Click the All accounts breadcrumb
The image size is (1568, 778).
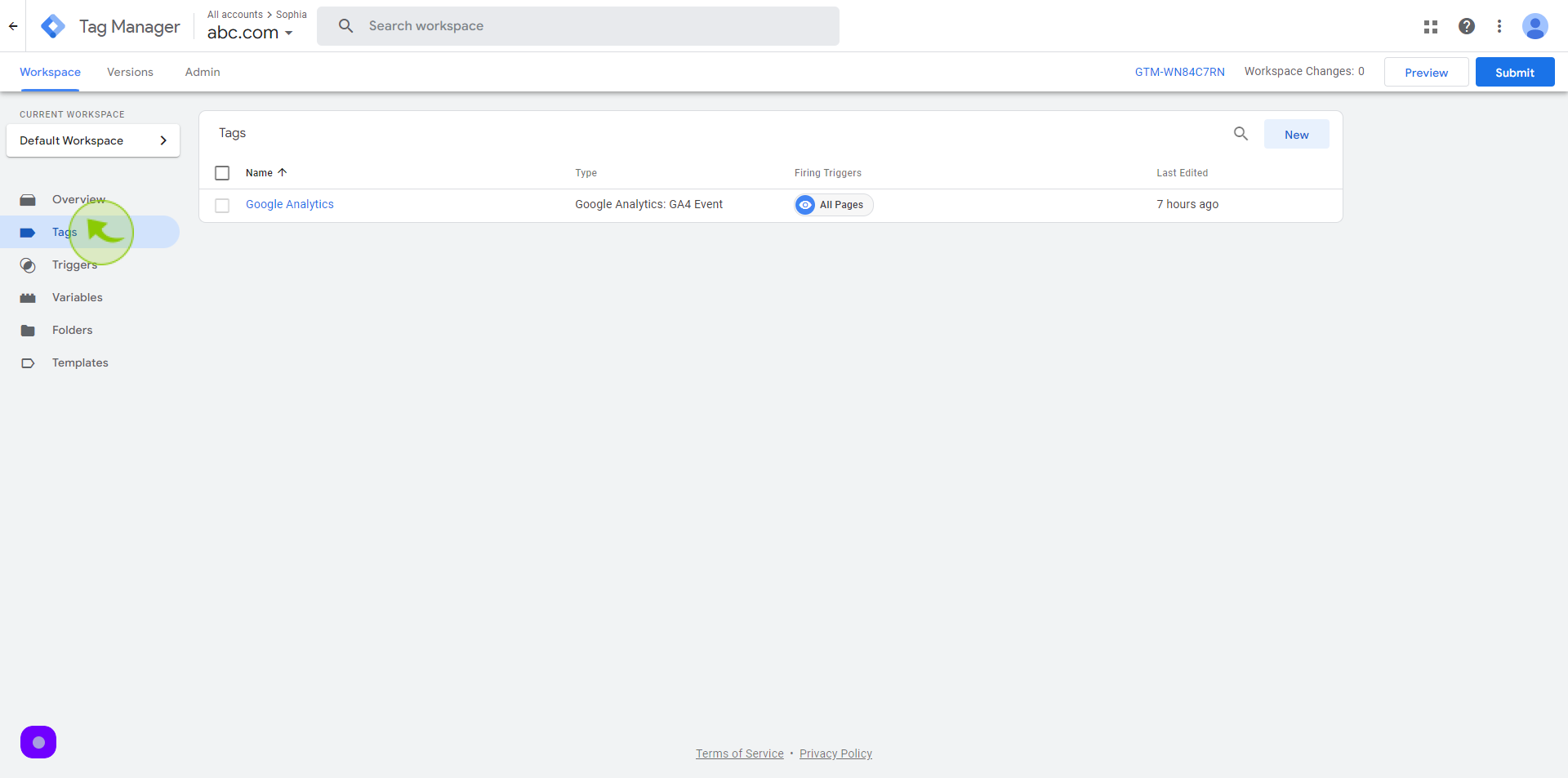(x=235, y=15)
